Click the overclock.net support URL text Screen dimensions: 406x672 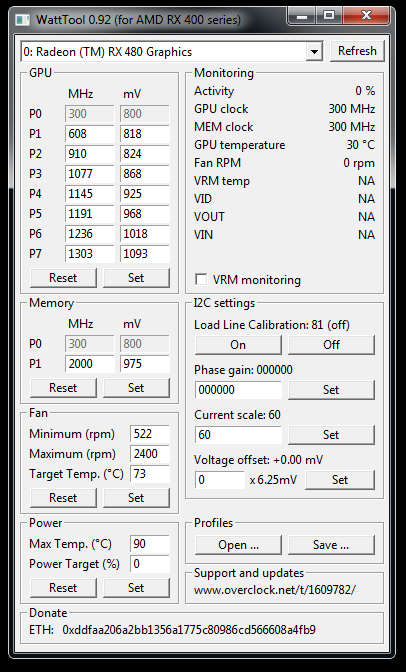coord(274,590)
